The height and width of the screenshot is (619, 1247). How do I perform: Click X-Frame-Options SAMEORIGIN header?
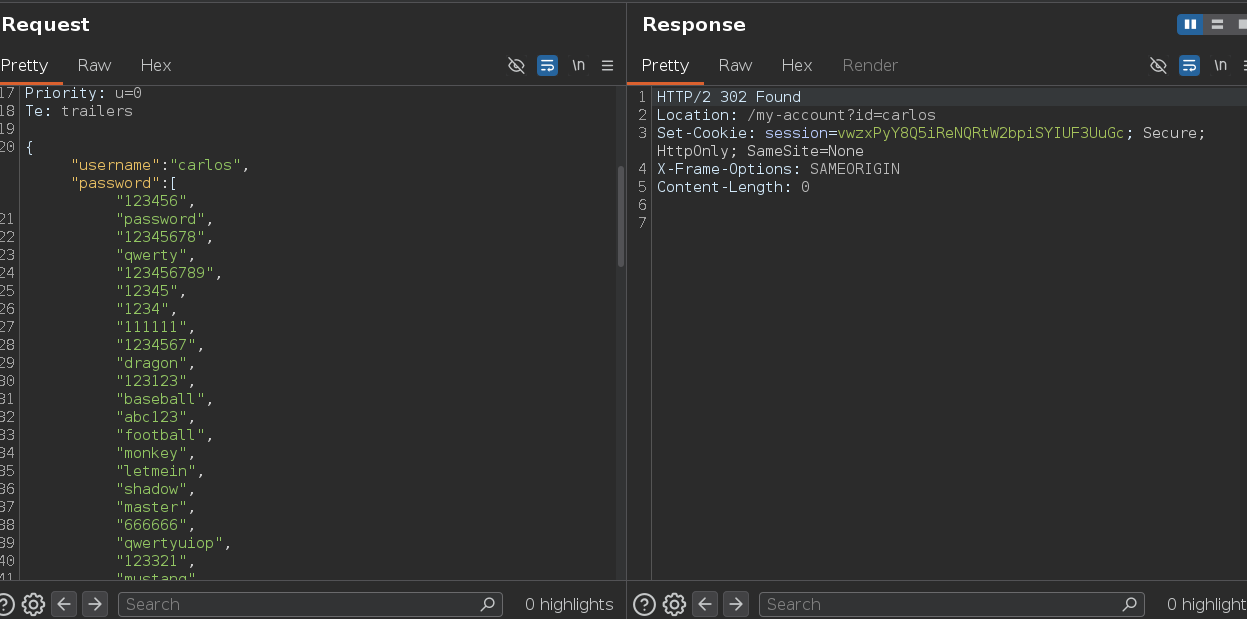click(778, 169)
